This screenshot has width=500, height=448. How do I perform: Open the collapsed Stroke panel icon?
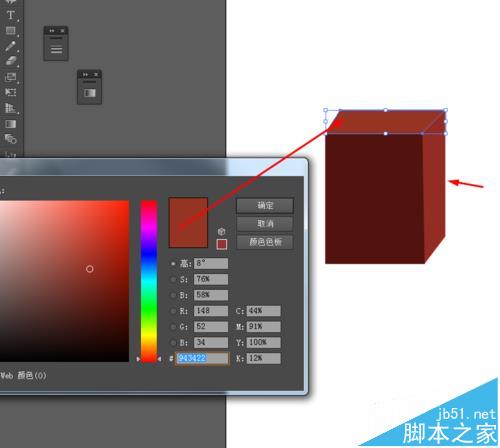tap(56, 49)
